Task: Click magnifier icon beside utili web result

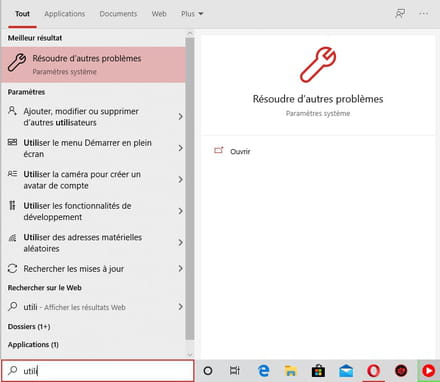Action: click(x=13, y=306)
